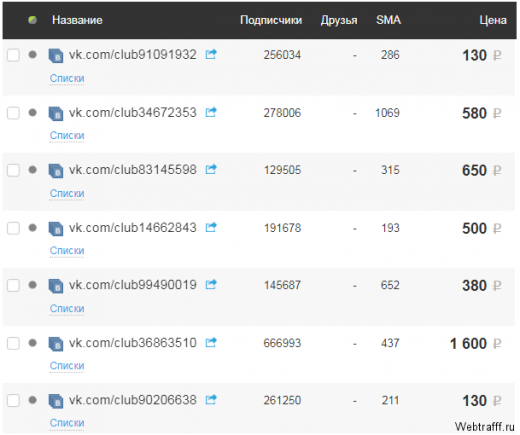Screen dimensions: 520x435
Task: Click SMA value 1069
Action: coord(387,113)
